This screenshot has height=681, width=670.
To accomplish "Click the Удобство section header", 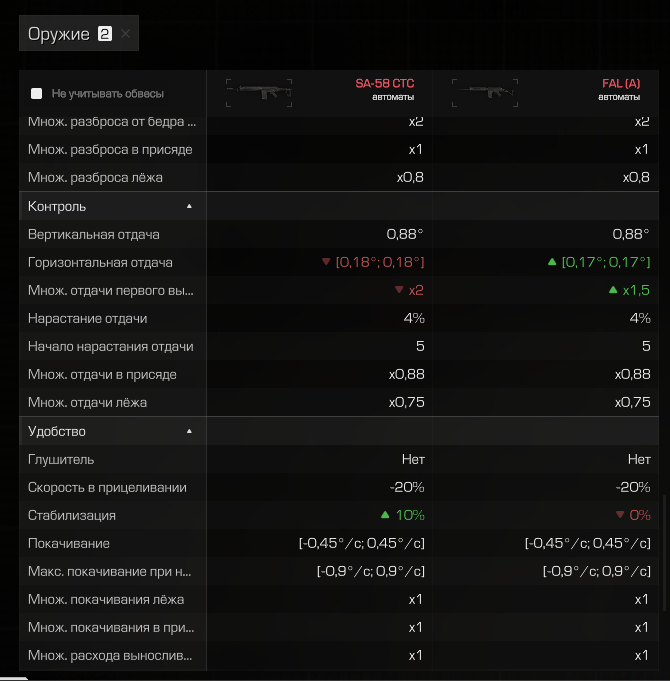I will coord(113,431).
